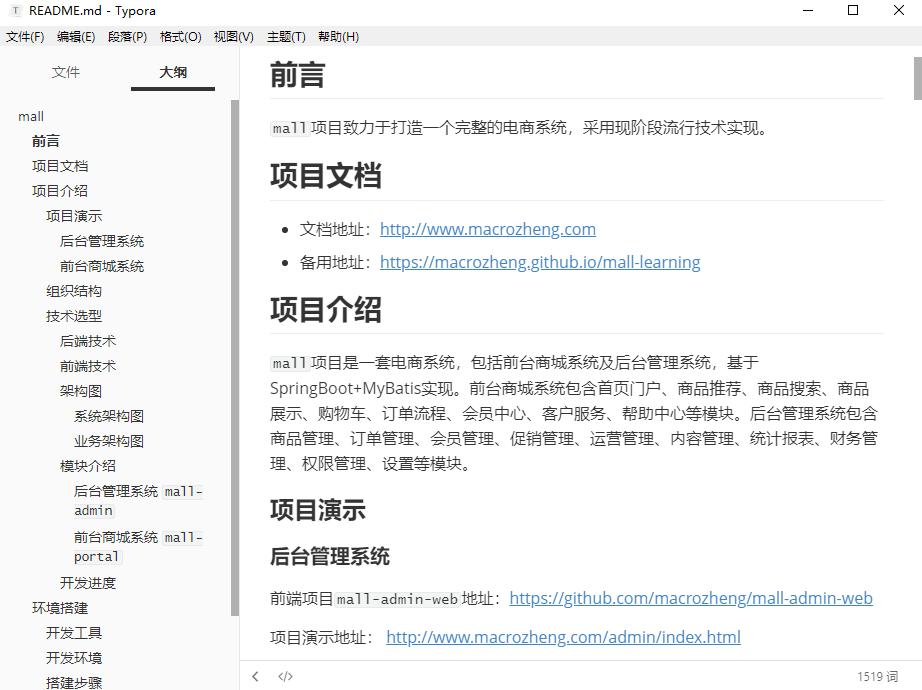
Task: Select 前台商城系统 under 项目演示 in outline
Action: pyautogui.click(x=102, y=266)
